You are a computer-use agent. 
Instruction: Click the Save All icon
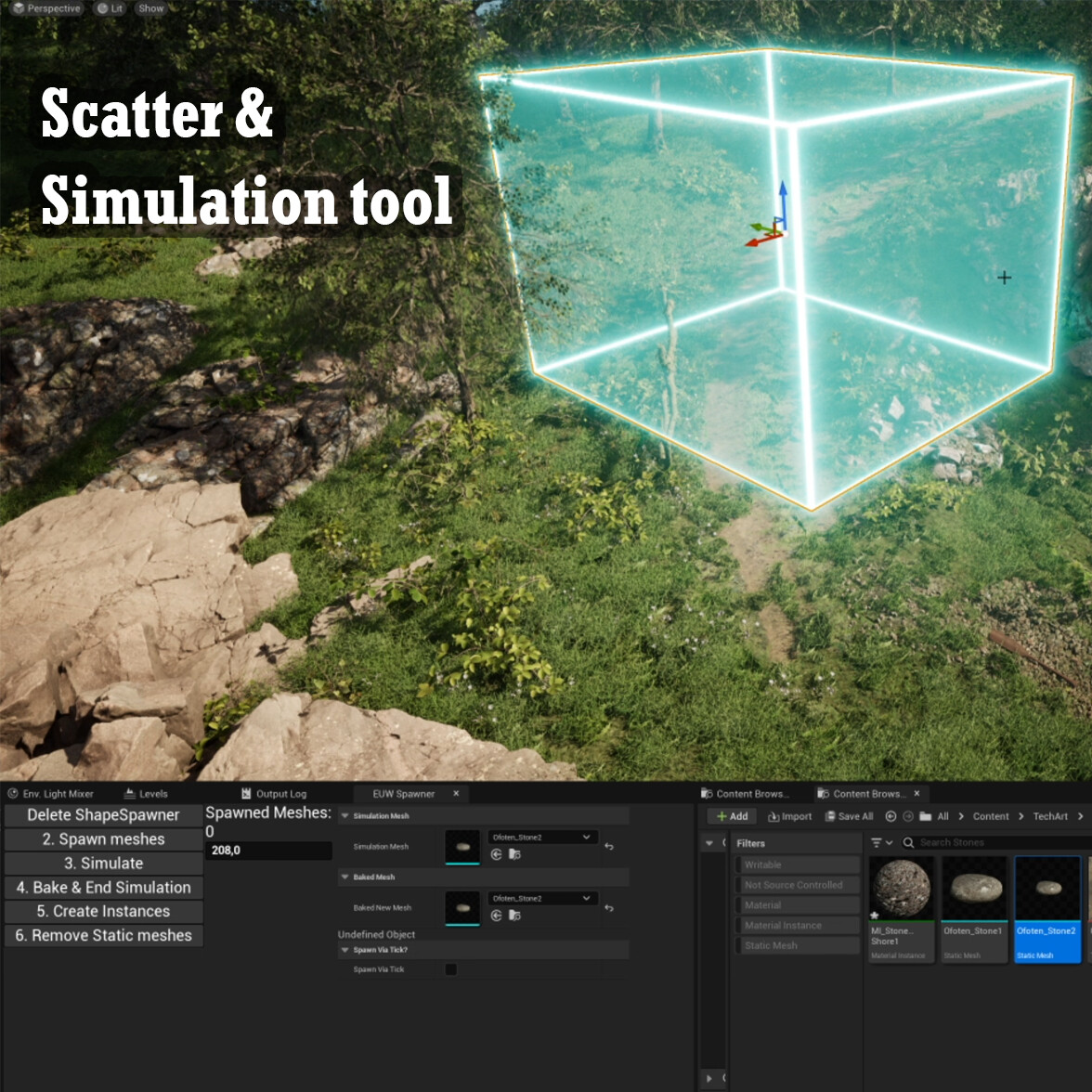829,816
